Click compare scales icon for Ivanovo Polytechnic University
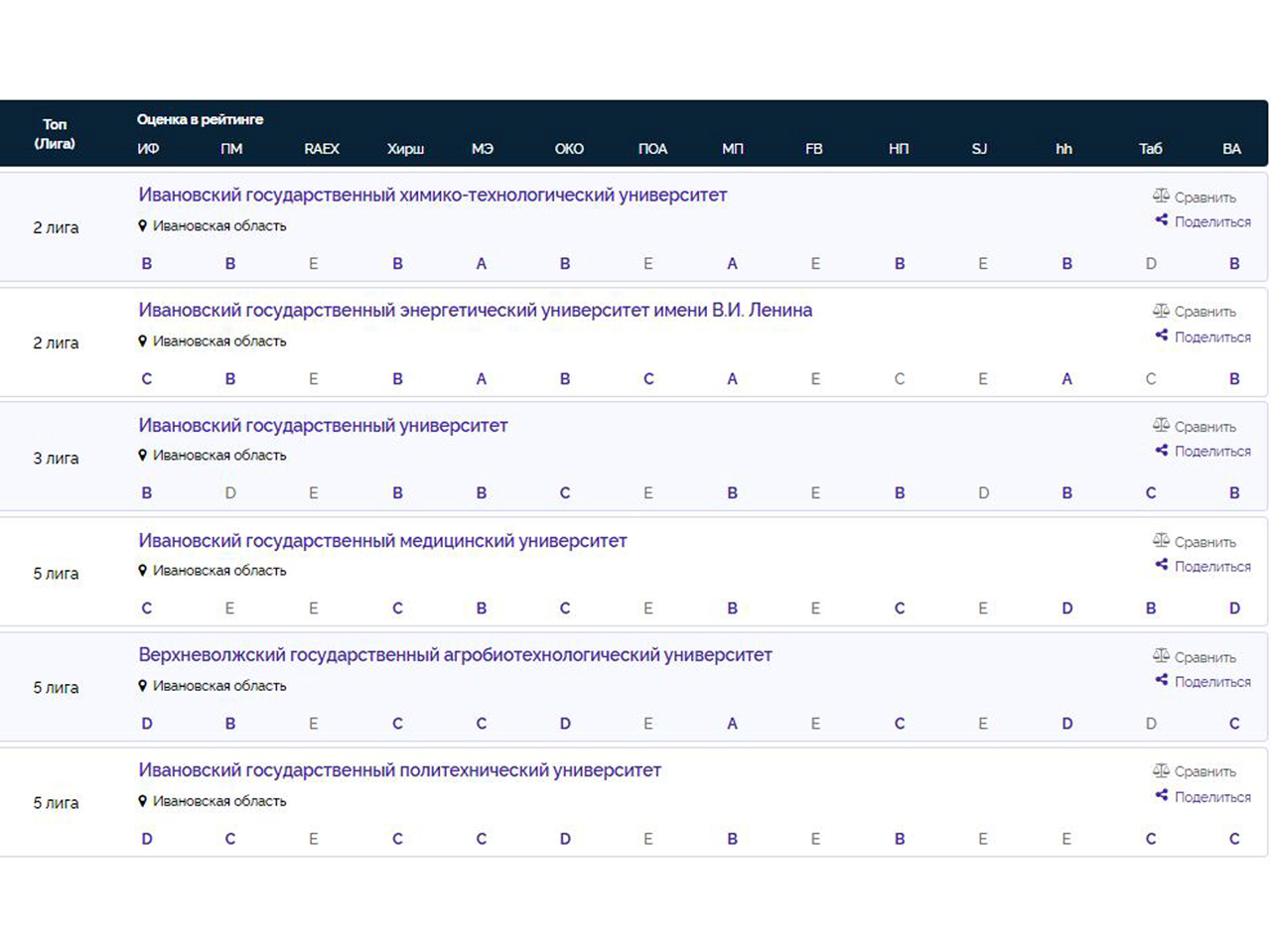1271x952 pixels. [x=1161, y=770]
